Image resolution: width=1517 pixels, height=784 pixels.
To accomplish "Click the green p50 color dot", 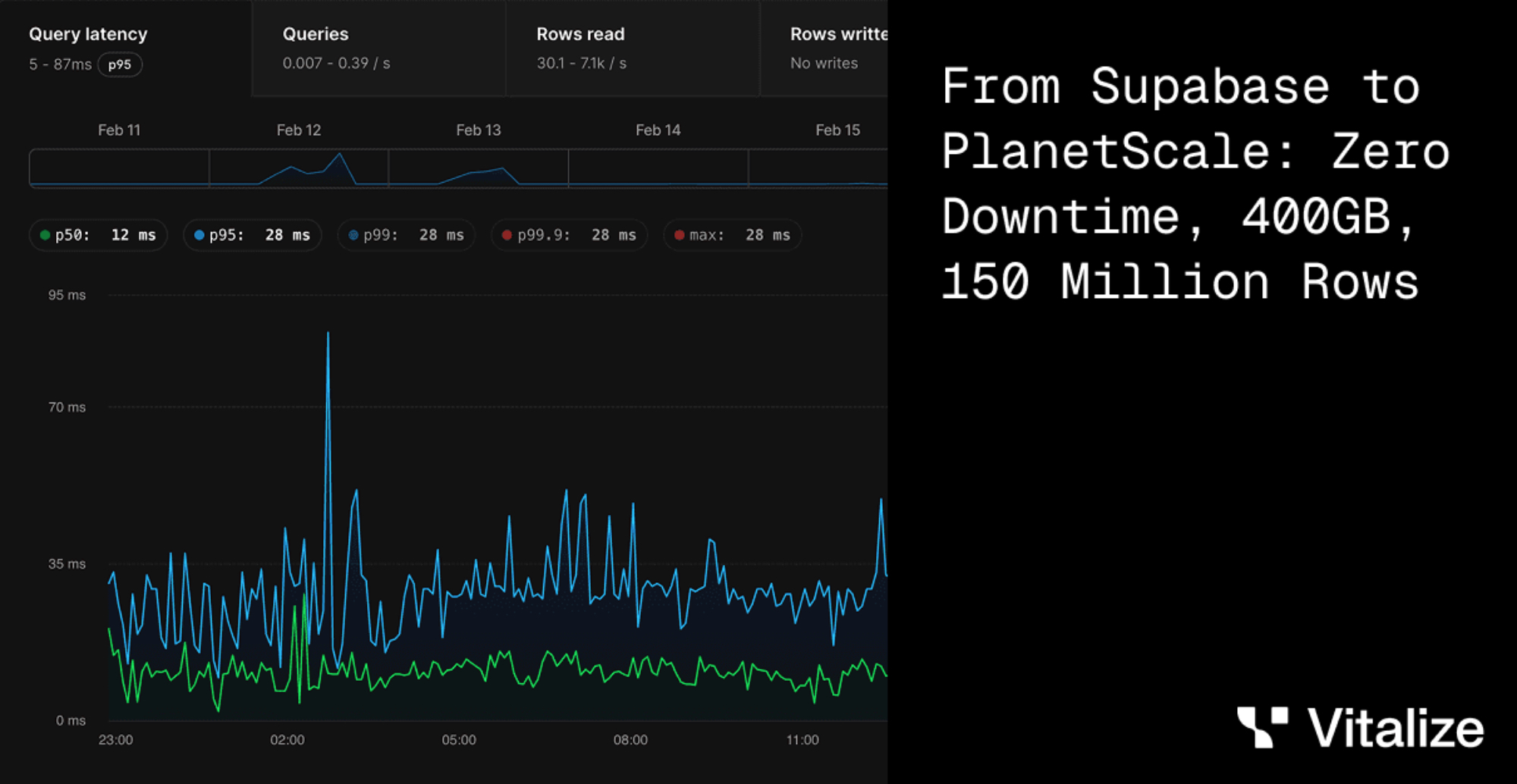I will [45, 235].
